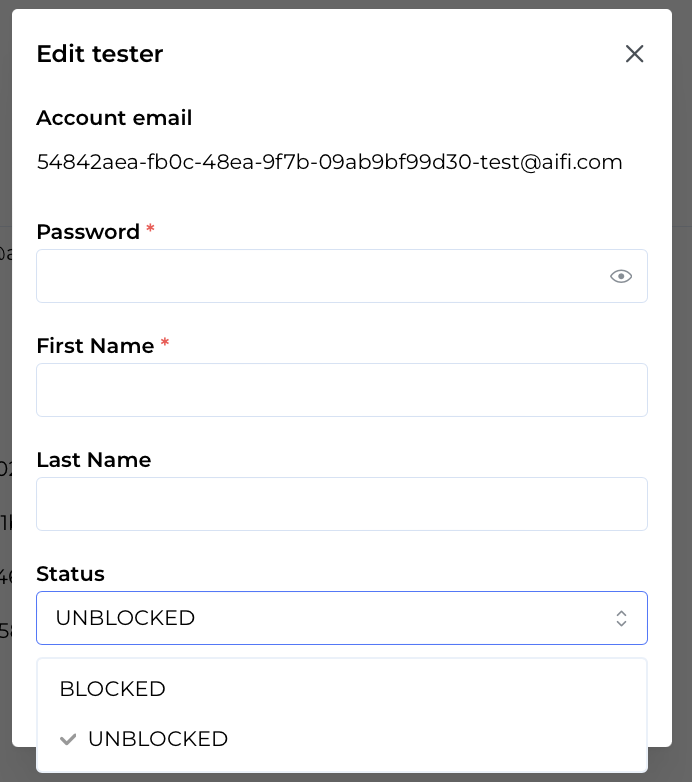The height and width of the screenshot is (782, 692).
Task: Close the Edit tester dialog
Action: point(634,54)
